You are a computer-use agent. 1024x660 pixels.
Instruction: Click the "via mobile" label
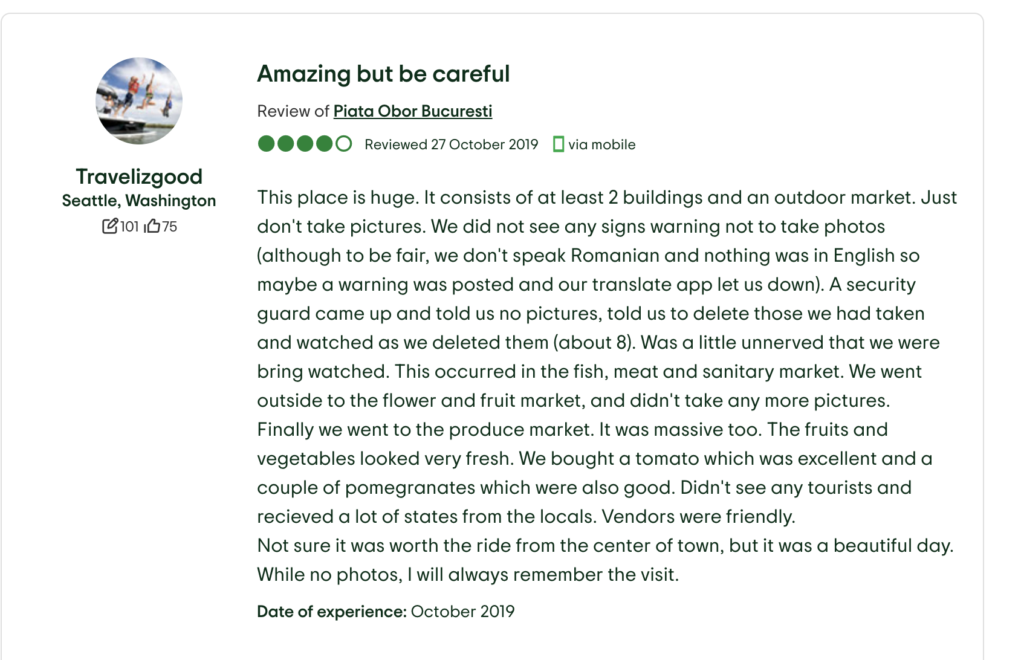click(x=602, y=144)
